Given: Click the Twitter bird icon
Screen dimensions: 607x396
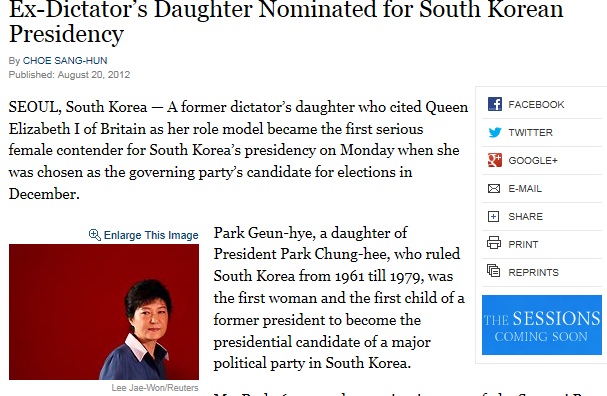Looking at the screenshot, I should coord(494,132).
